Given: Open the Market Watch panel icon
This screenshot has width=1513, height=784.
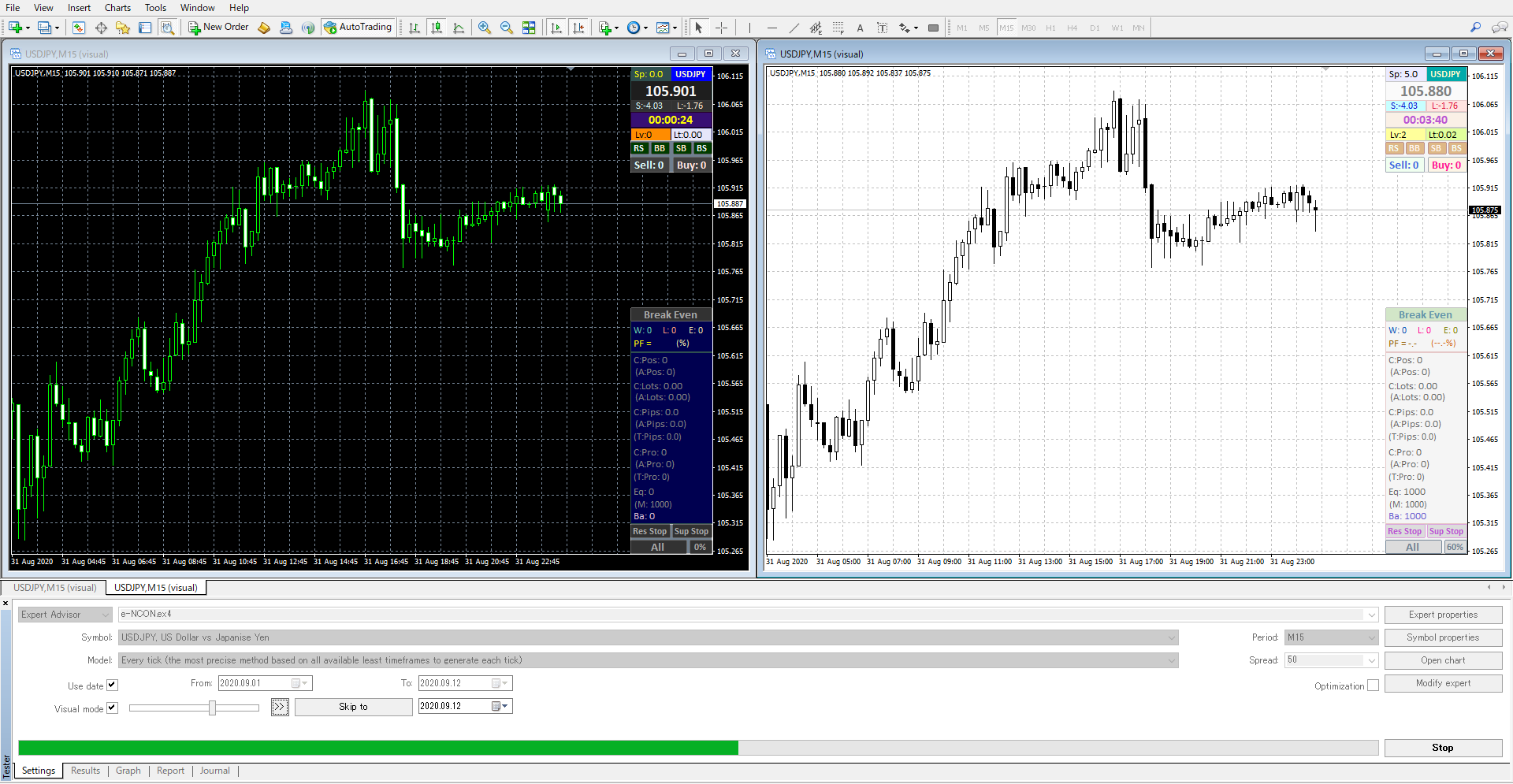Looking at the screenshot, I should pyautogui.click(x=79, y=28).
